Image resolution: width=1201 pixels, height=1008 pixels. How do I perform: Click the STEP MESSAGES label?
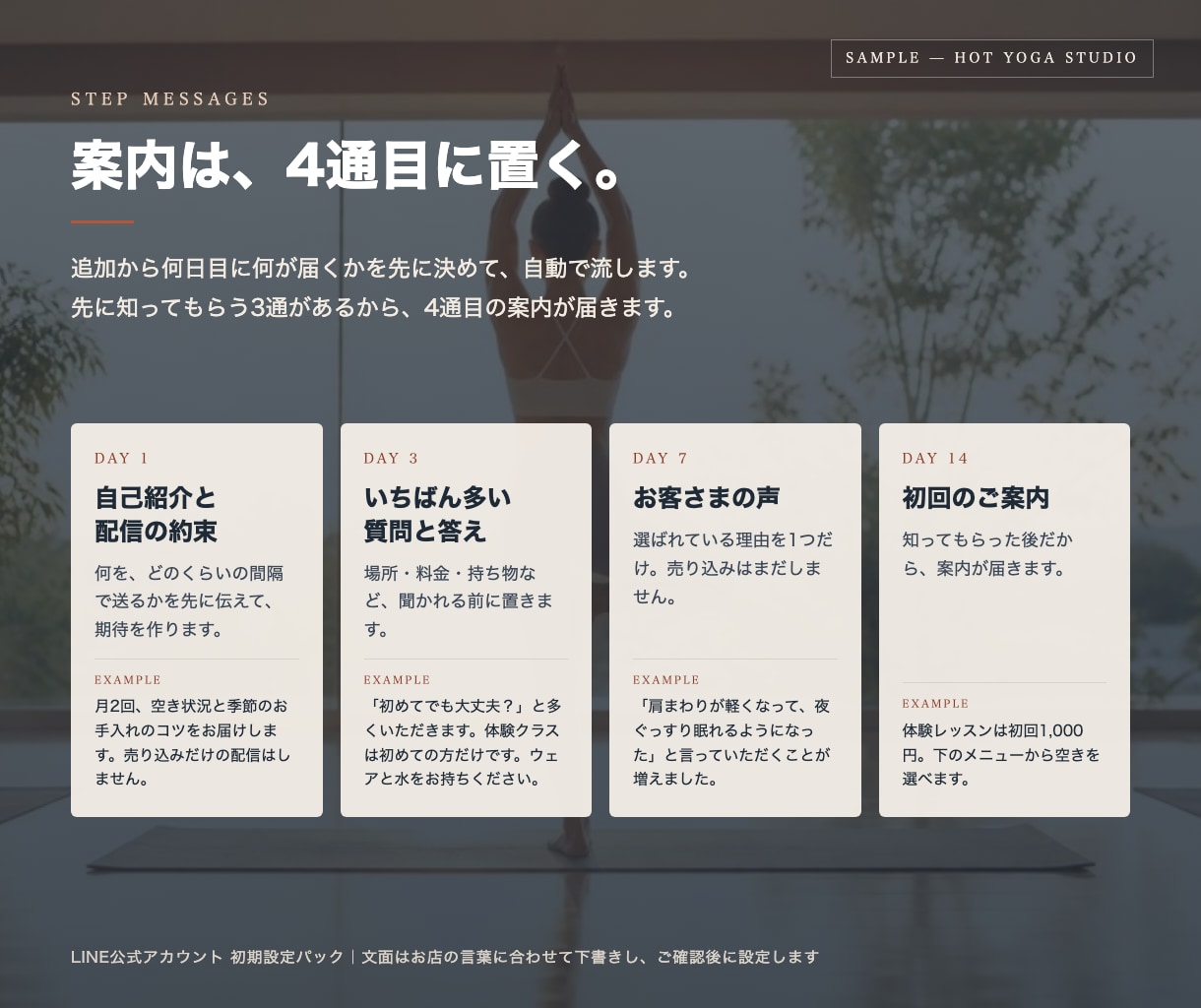pos(170,99)
